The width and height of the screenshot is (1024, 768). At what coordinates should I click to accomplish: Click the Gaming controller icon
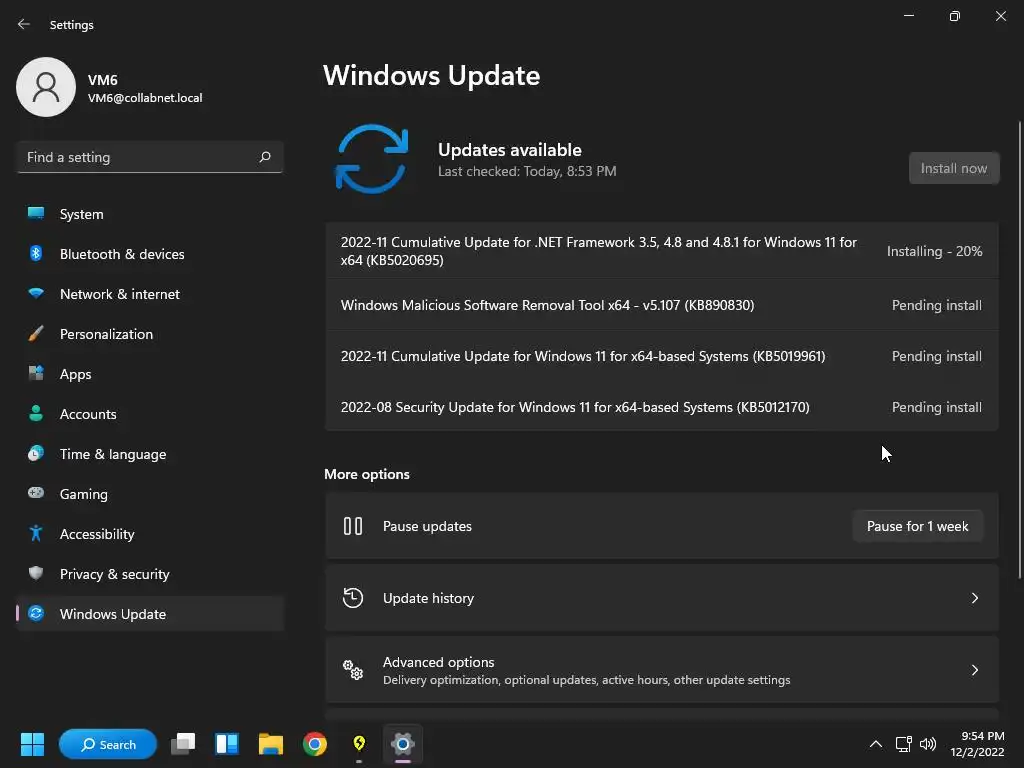click(36, 493)
